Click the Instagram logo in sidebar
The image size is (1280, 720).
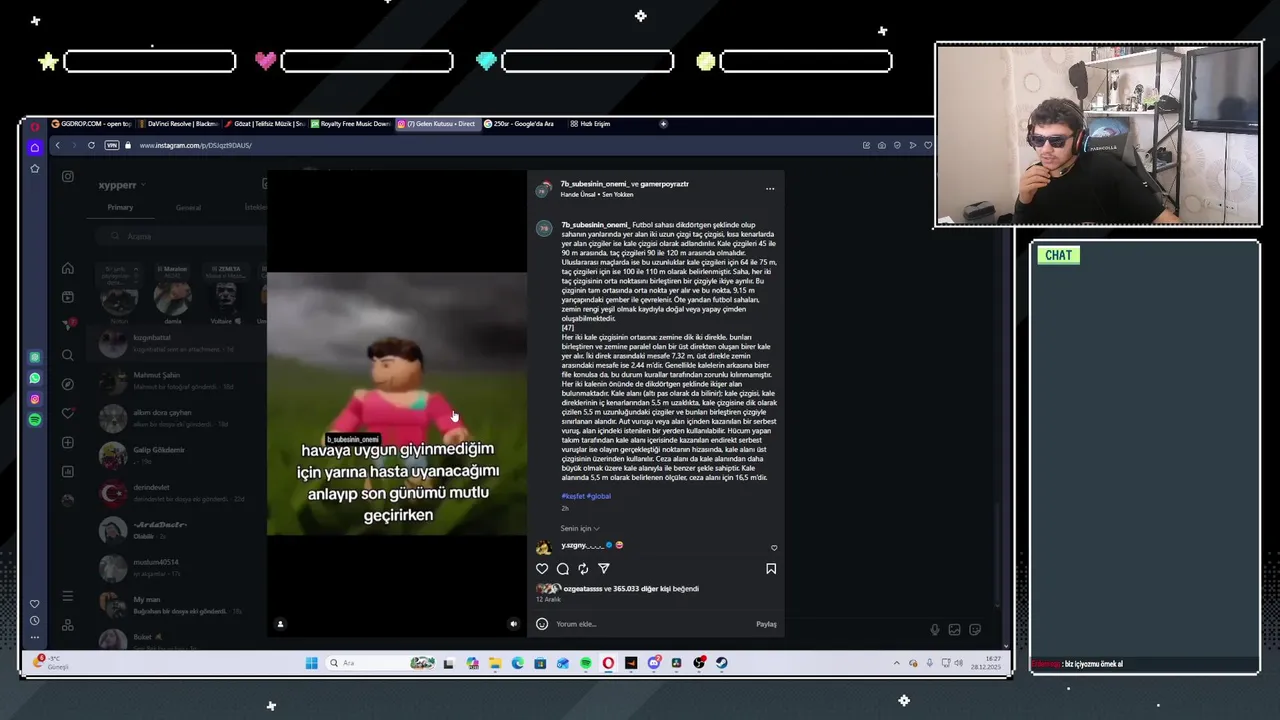point(67,176)
